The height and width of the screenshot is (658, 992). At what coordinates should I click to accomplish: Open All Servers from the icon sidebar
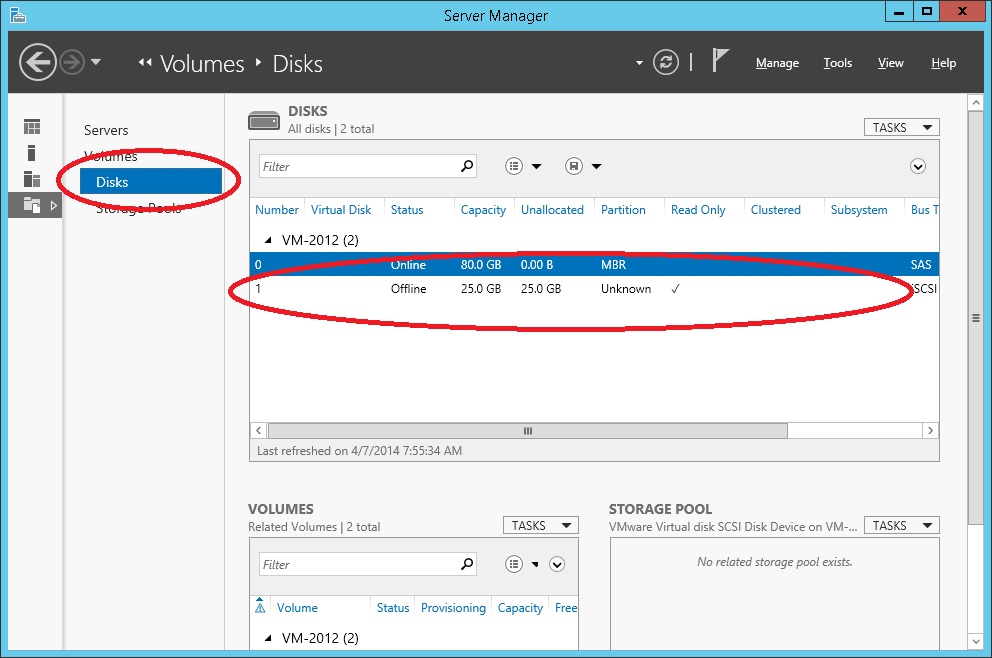31,179
